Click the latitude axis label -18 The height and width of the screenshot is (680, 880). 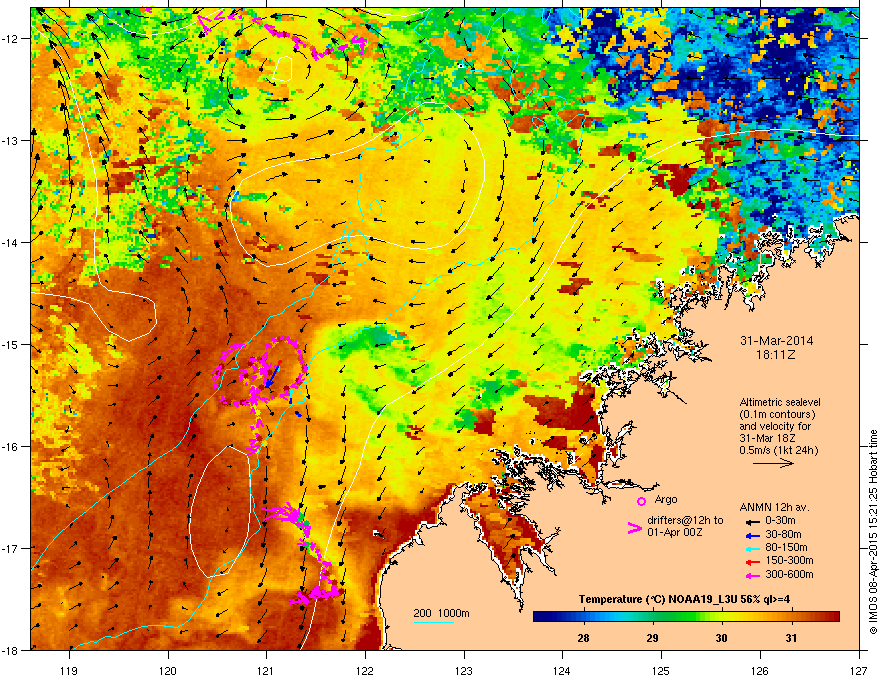pos(10,650)
